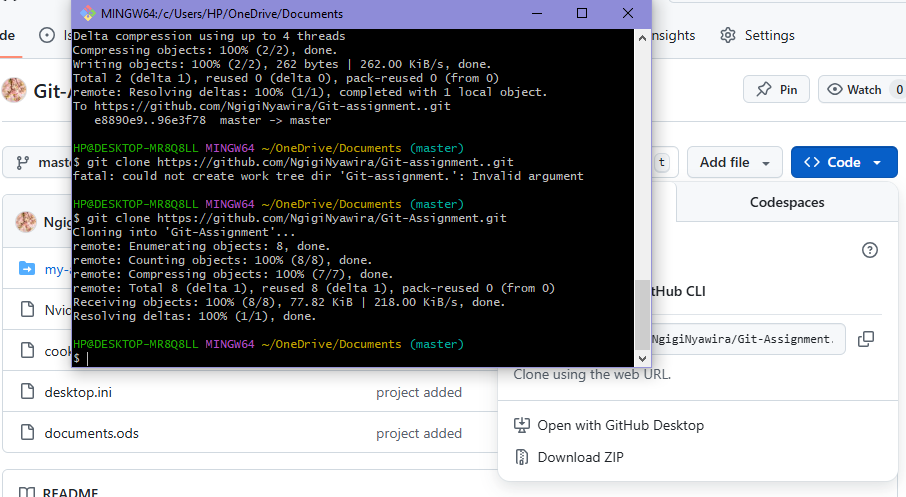
Task: Click the terminal vertical scrollbar thumb
Action: coord(642,315)
